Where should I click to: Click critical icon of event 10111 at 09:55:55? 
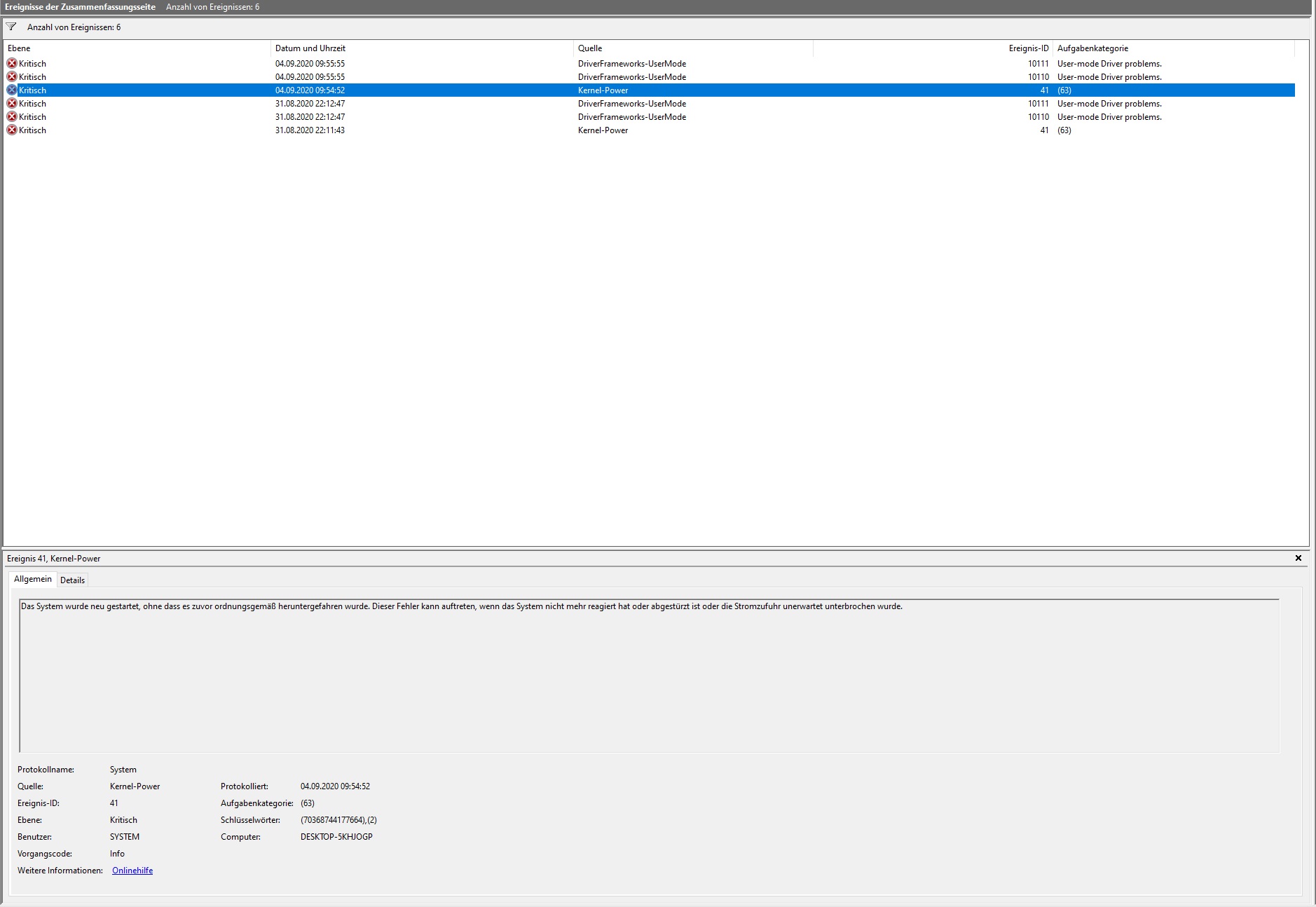[x=12, y=63]
